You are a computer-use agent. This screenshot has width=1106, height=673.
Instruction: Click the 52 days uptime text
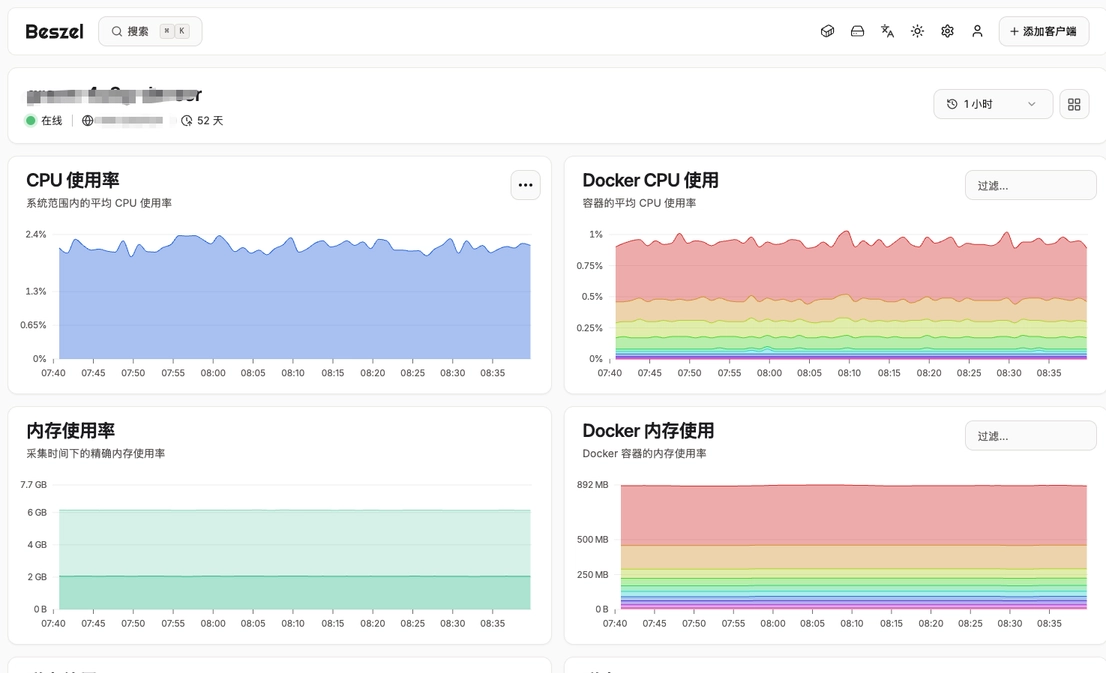[x=210, y=121]
